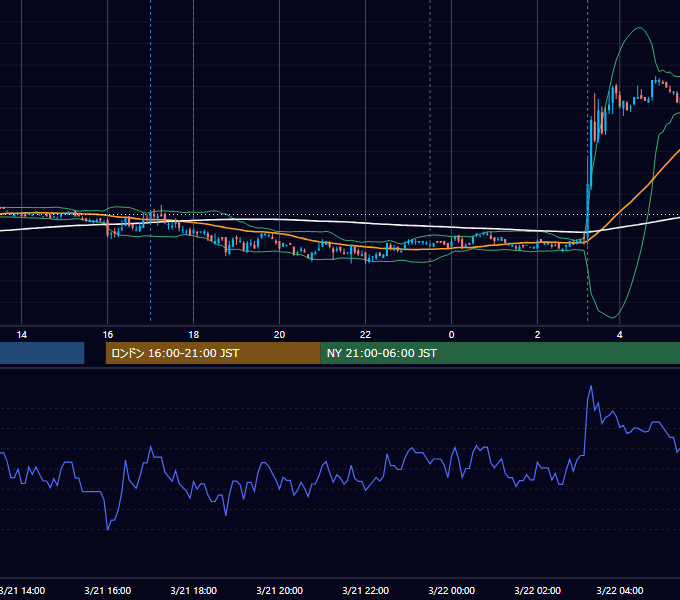Click the 3/21 22:00 time label

coord(366,590)
